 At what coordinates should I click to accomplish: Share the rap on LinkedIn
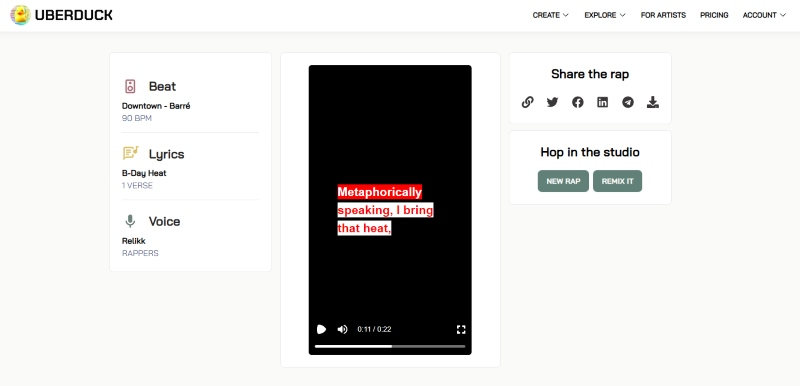click(x=603, y=102)
